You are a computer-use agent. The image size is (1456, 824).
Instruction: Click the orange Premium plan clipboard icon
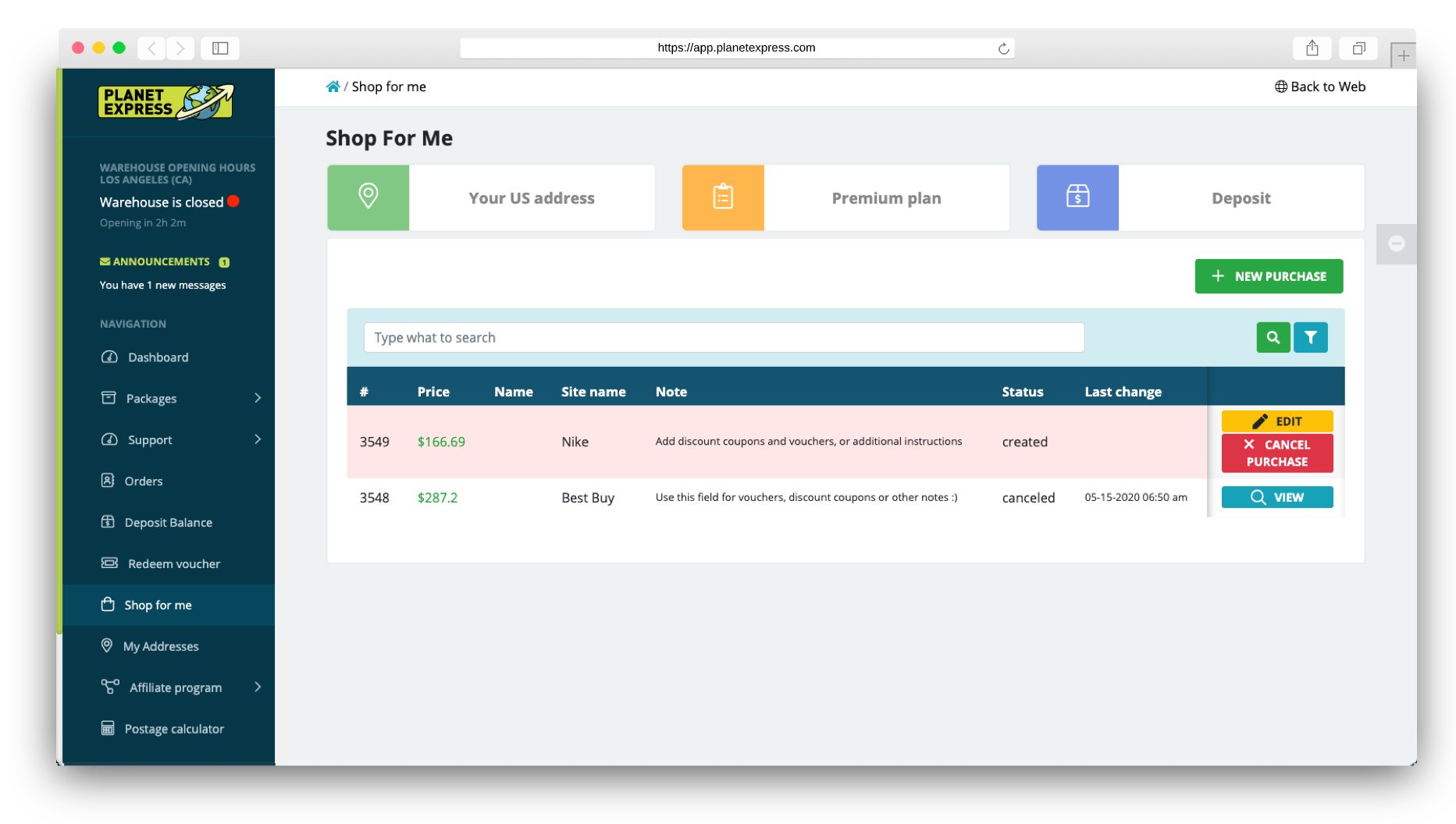point(723,197)
